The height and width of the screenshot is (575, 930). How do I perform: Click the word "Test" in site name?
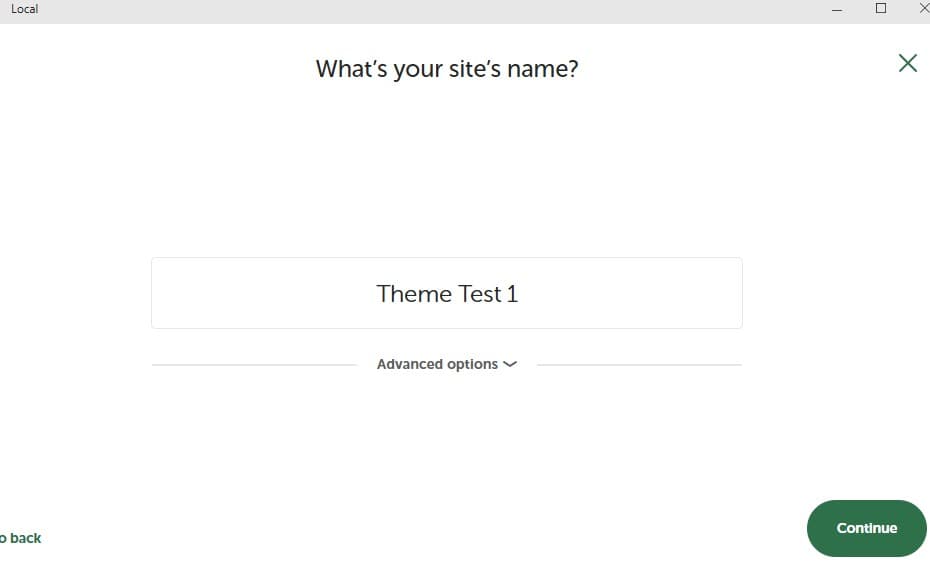coord(479,293)
